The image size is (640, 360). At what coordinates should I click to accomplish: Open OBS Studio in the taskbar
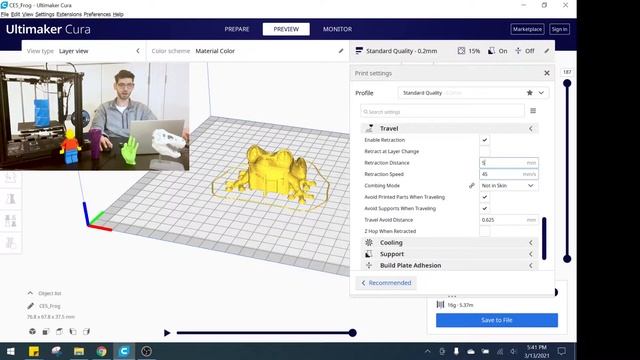pos(146,351)
